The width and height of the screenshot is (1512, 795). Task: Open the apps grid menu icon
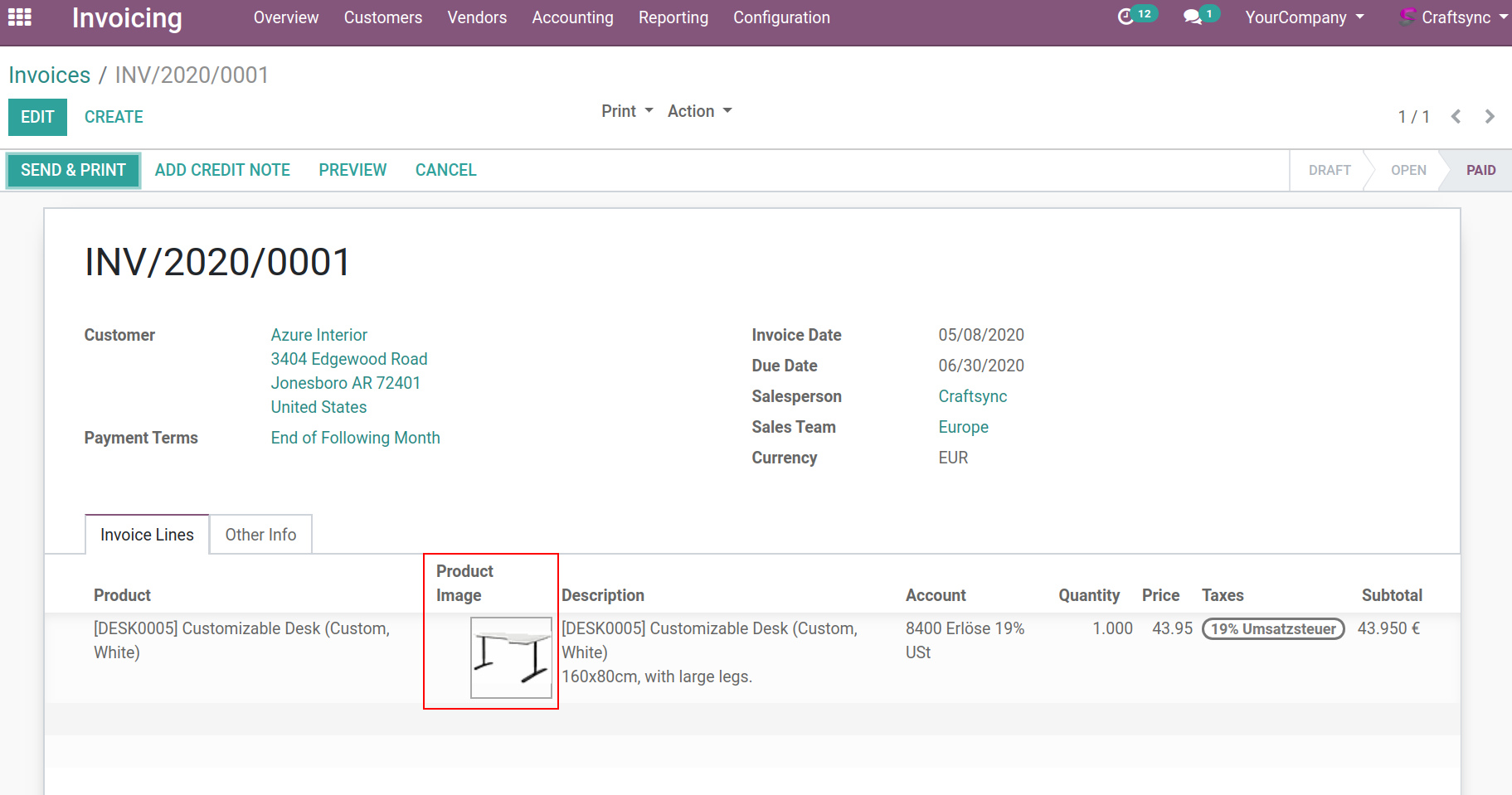pos(19,17)
